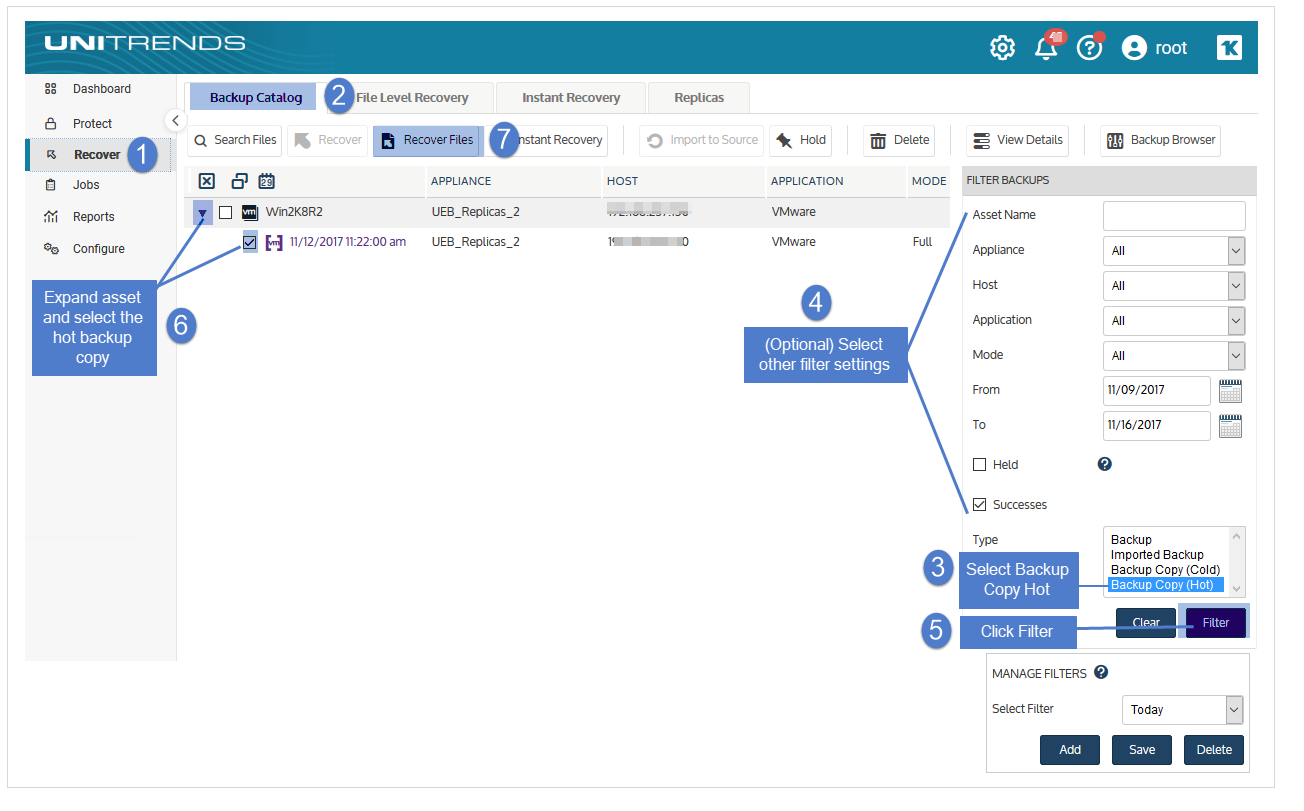Switch to the Instant Recovery tab
Viewport: 1304px width, 811px height.
[x=571, y=97]
